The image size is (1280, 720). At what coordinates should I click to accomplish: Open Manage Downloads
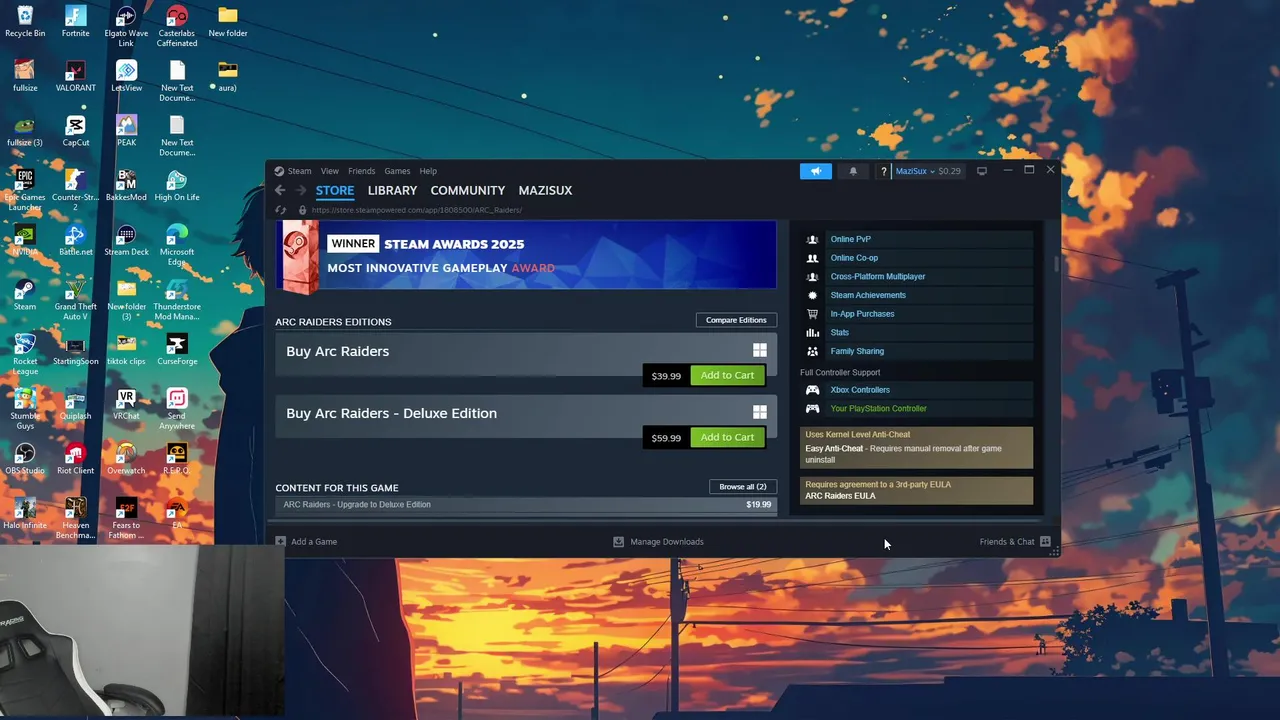(x=658, y=542)
